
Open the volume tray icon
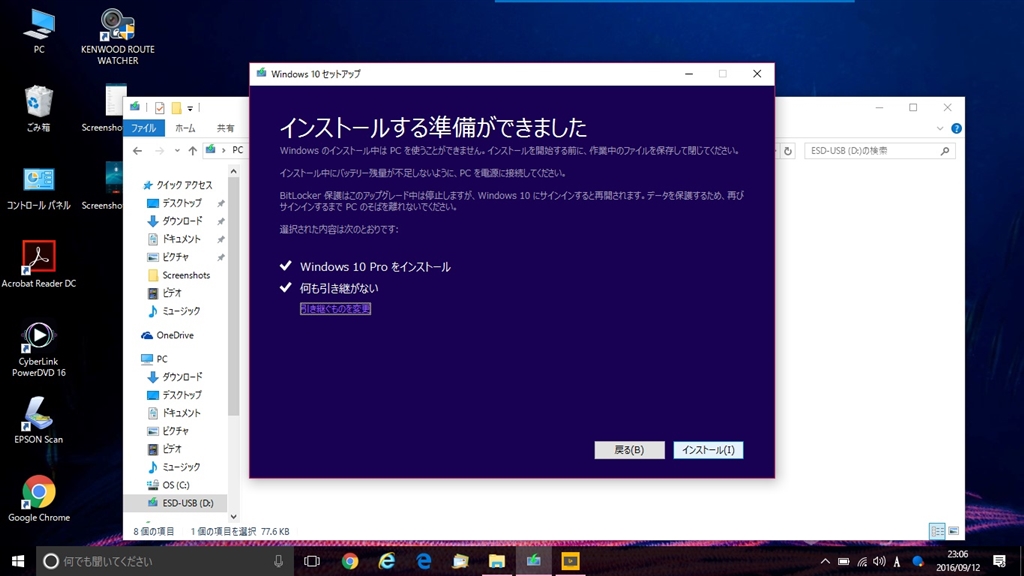click(879, 561)
